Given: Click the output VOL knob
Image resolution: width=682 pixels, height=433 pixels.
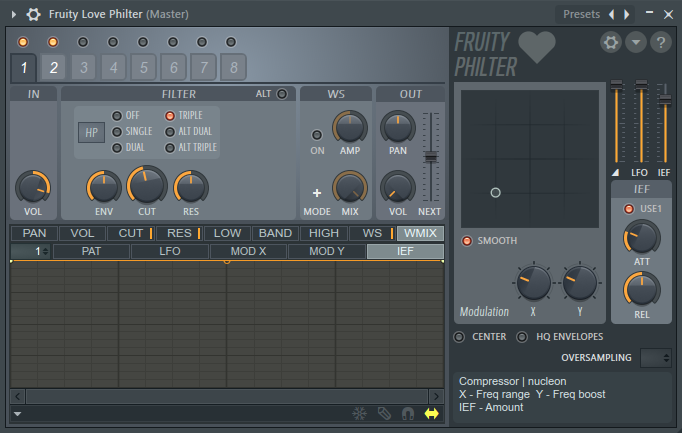Looking at the screenshot, I should 398,187.
